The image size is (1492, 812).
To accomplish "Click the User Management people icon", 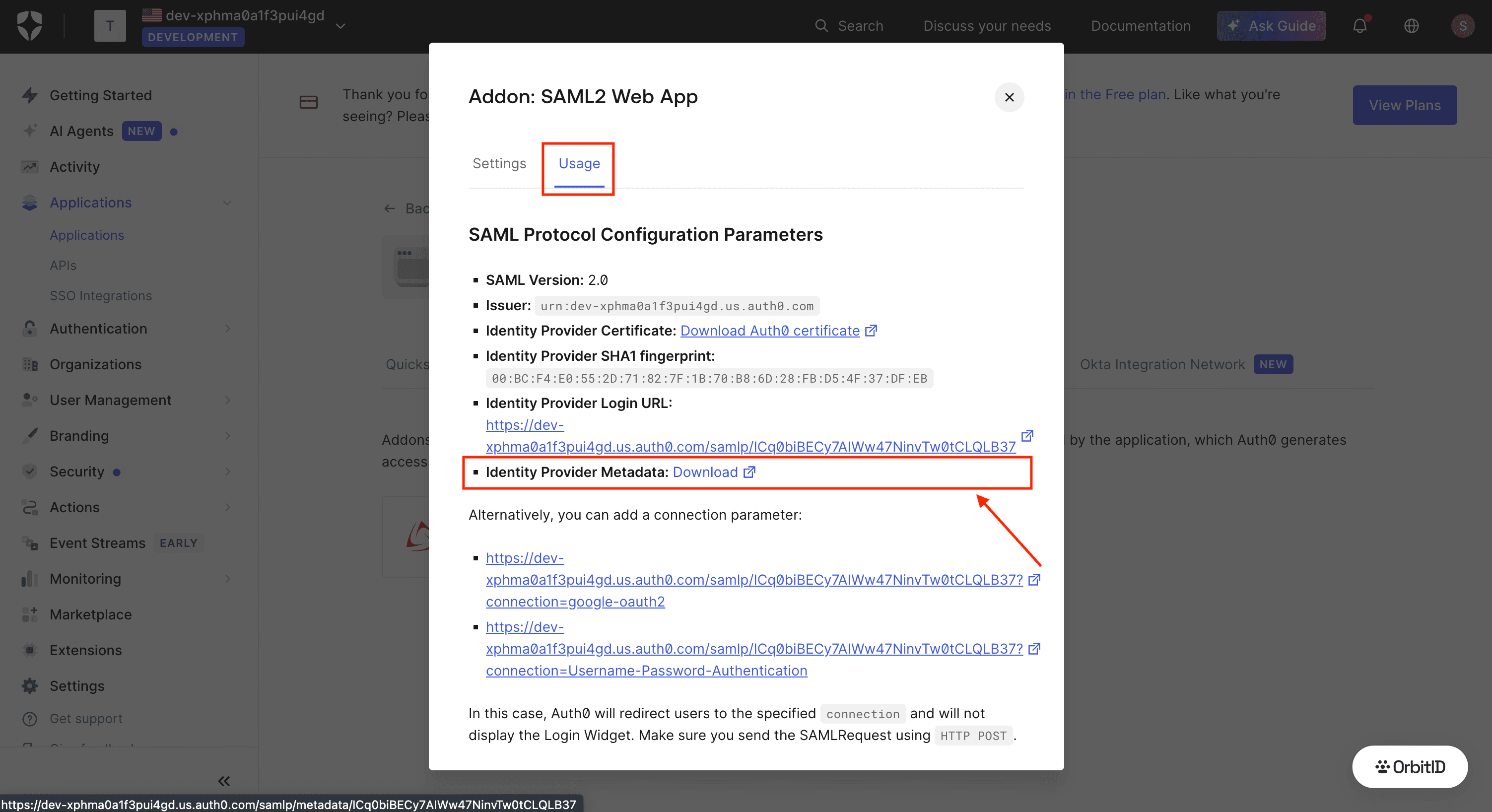I will [30, 400].
